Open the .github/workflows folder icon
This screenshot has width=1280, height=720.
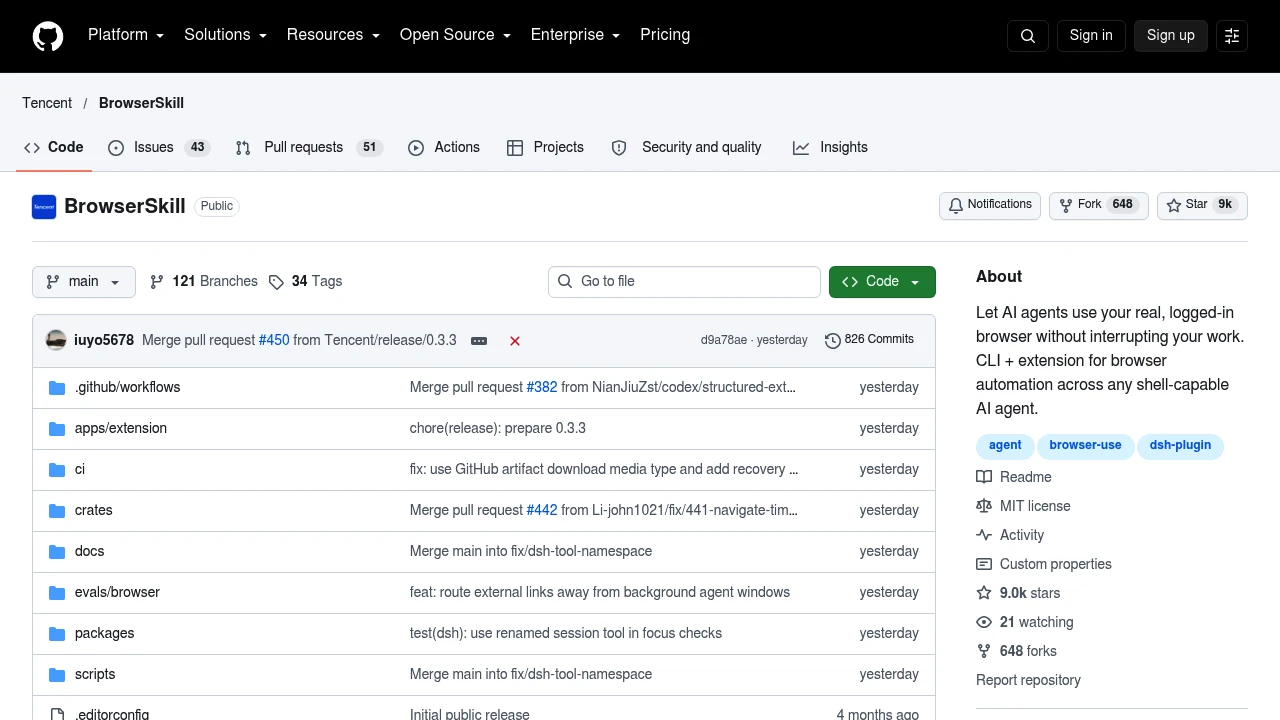pos(57,388)
